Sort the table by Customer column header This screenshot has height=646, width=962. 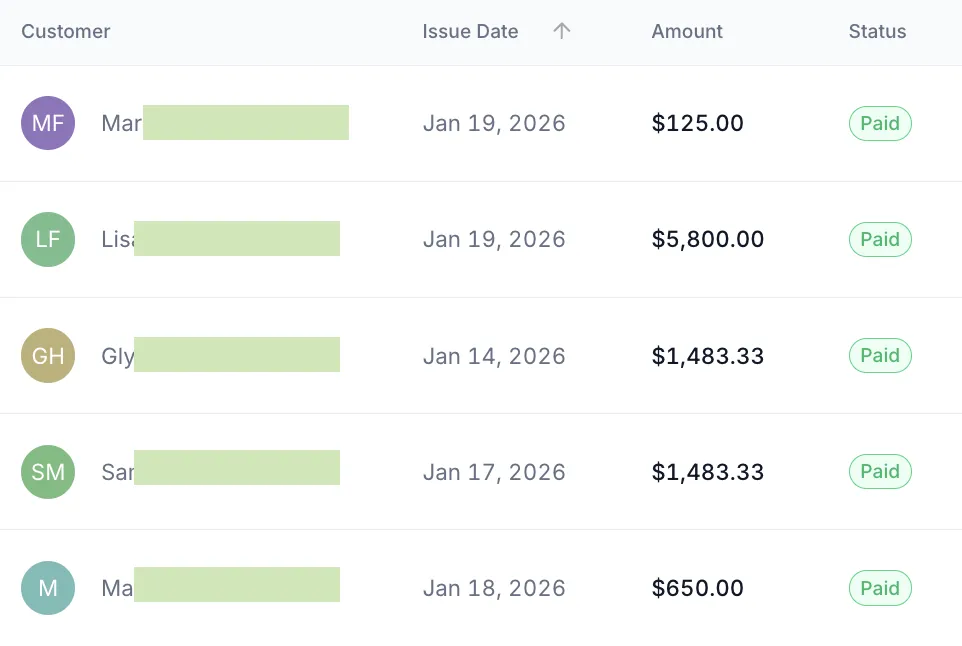[66, 32]
